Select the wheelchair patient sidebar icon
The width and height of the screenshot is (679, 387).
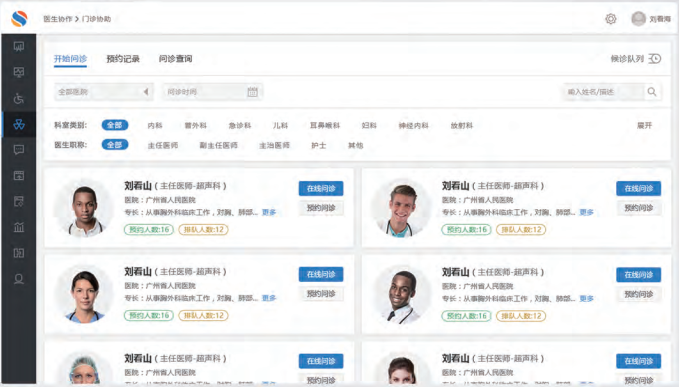(x=19, y=98)
